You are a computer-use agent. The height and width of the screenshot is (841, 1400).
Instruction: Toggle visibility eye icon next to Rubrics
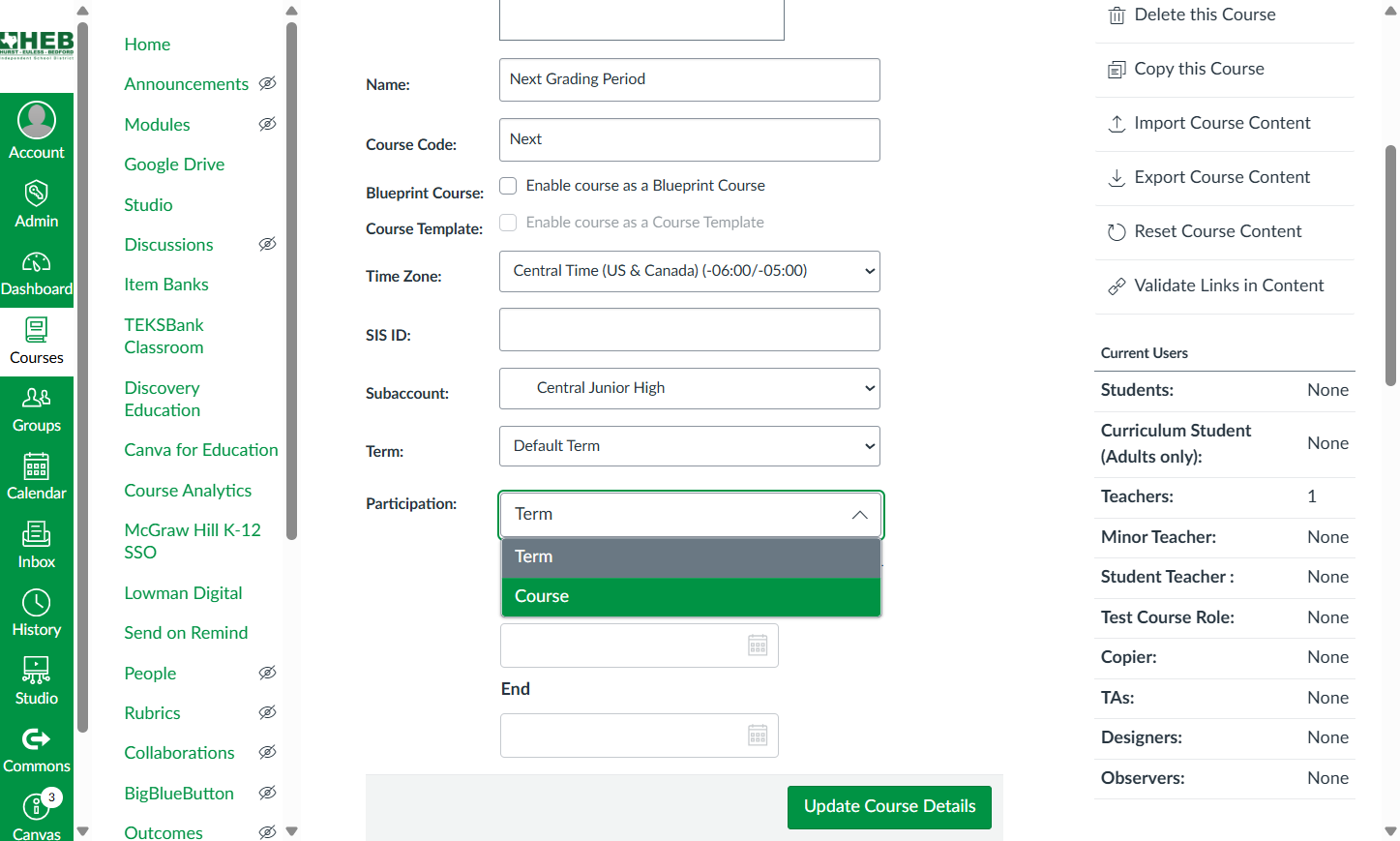(x=268, y=712)
